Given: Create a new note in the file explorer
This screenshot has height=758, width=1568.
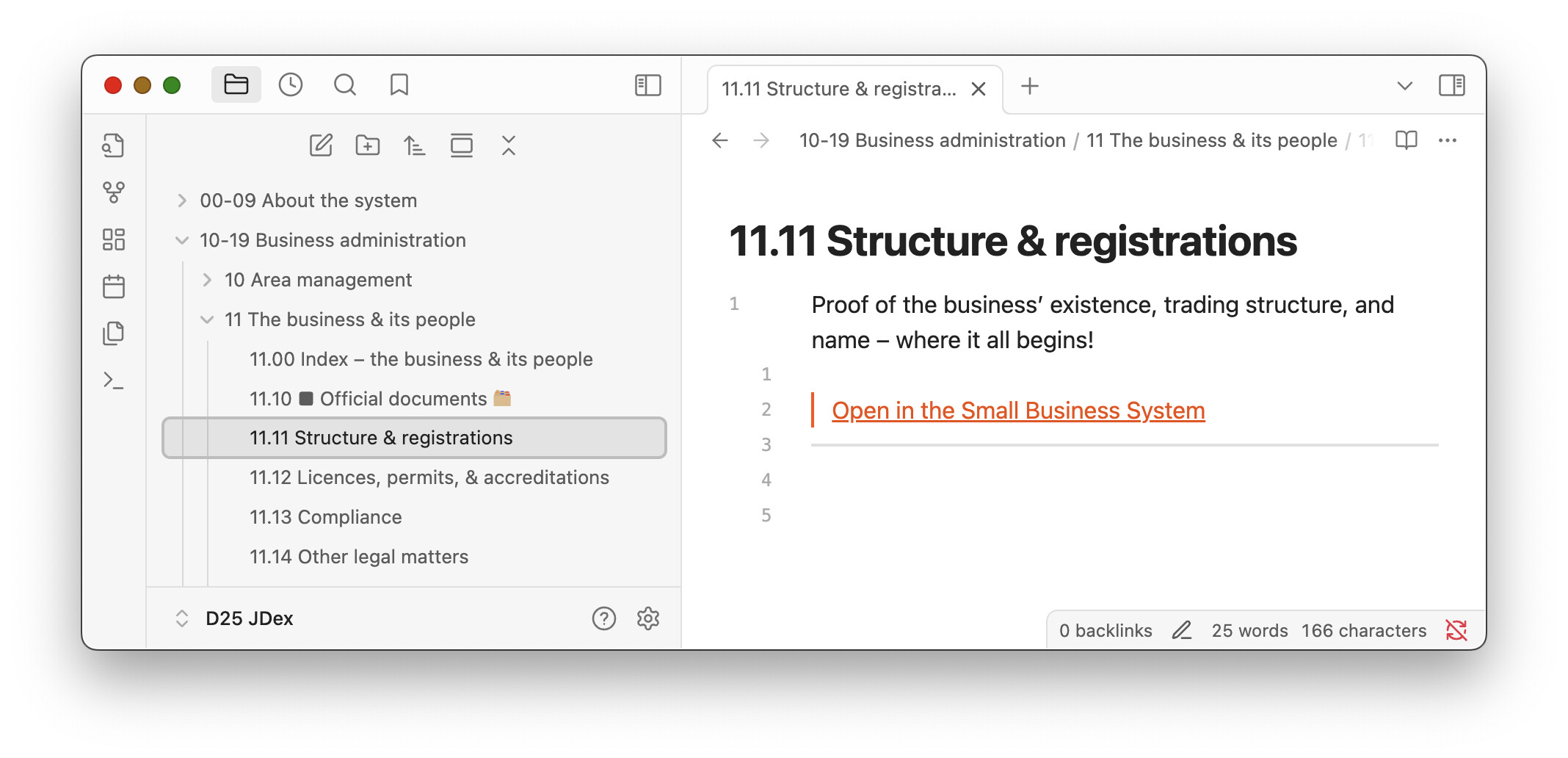Looking at the screenshot, I should [x=321, y=145].
